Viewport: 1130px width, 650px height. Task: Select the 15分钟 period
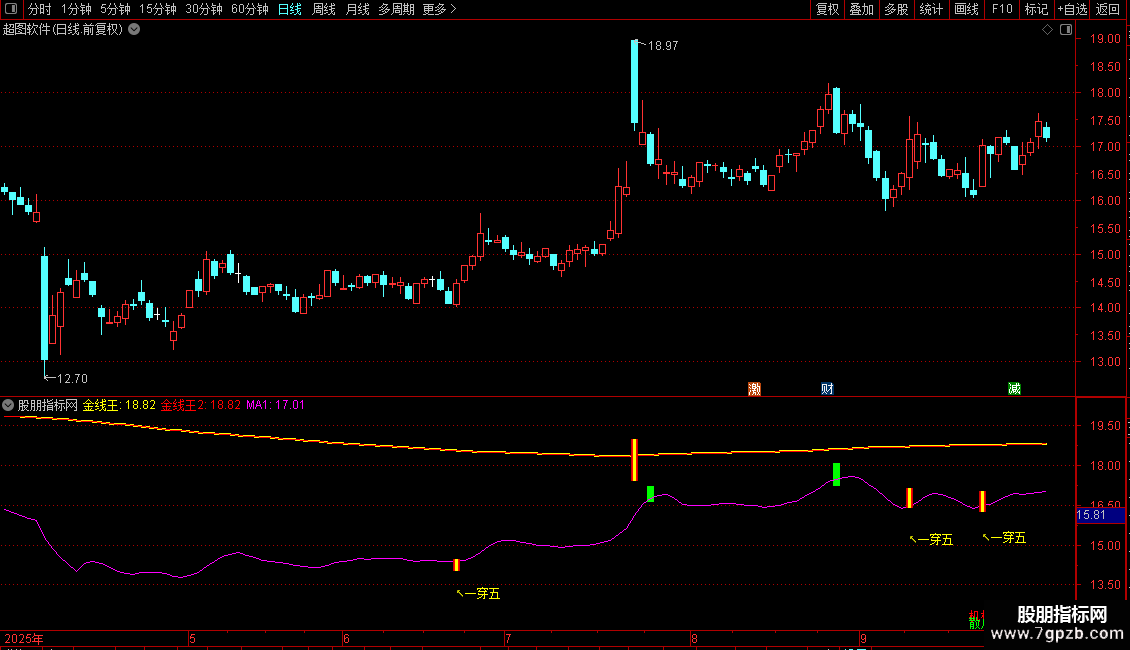click(x=158, y=9)
